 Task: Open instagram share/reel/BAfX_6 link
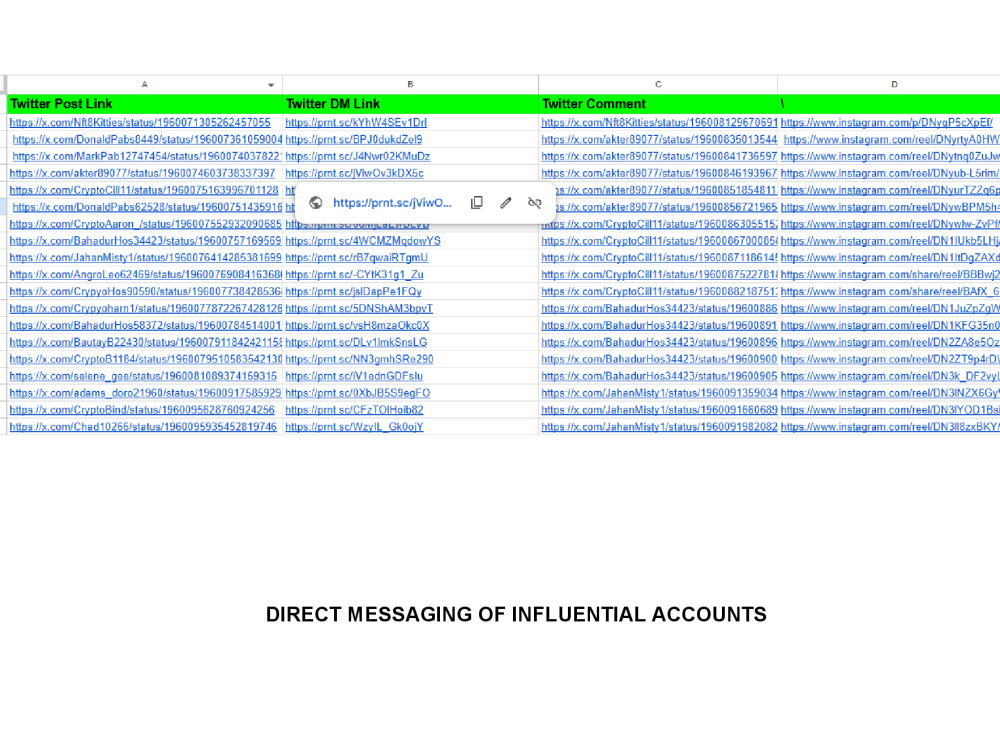tap(890, 291)
